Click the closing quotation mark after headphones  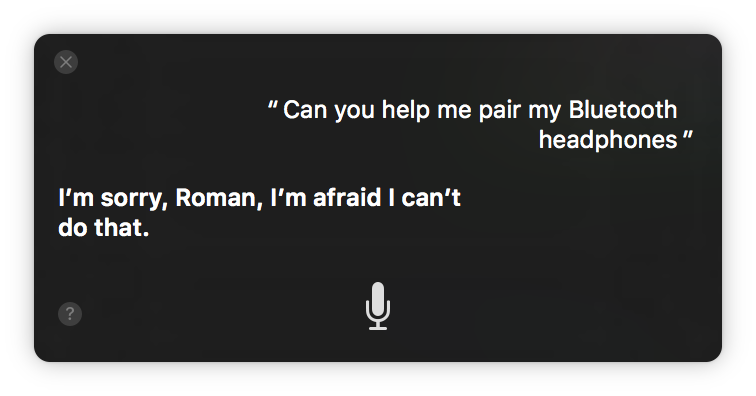(688, 134)
